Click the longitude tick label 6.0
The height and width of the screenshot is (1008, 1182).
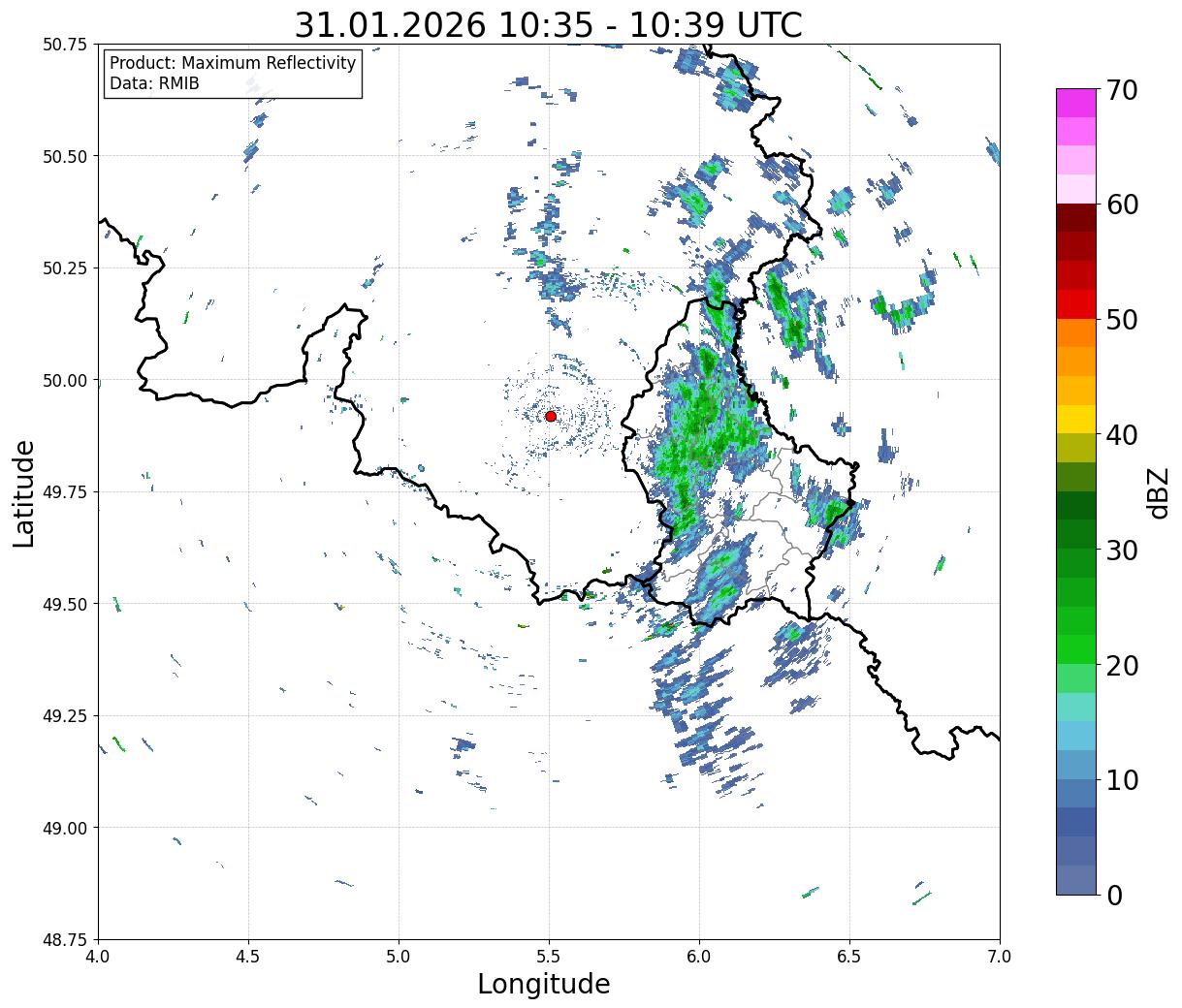click(x=700, y=957)
